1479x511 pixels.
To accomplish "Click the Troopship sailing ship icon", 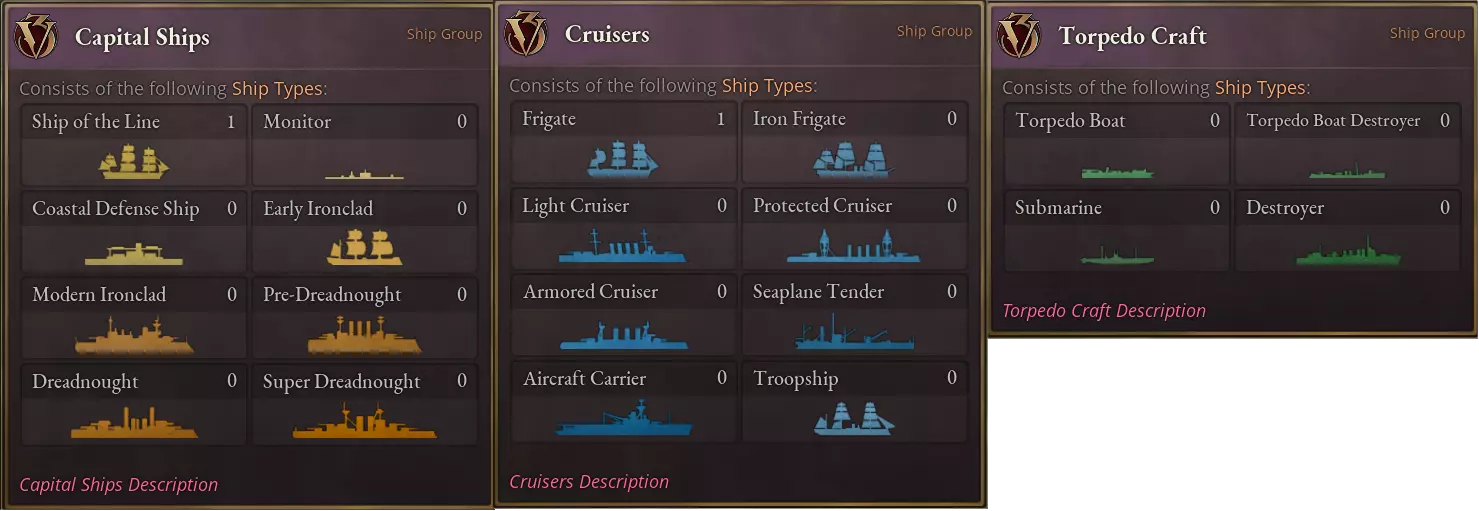I will click(x=854, y=417).
